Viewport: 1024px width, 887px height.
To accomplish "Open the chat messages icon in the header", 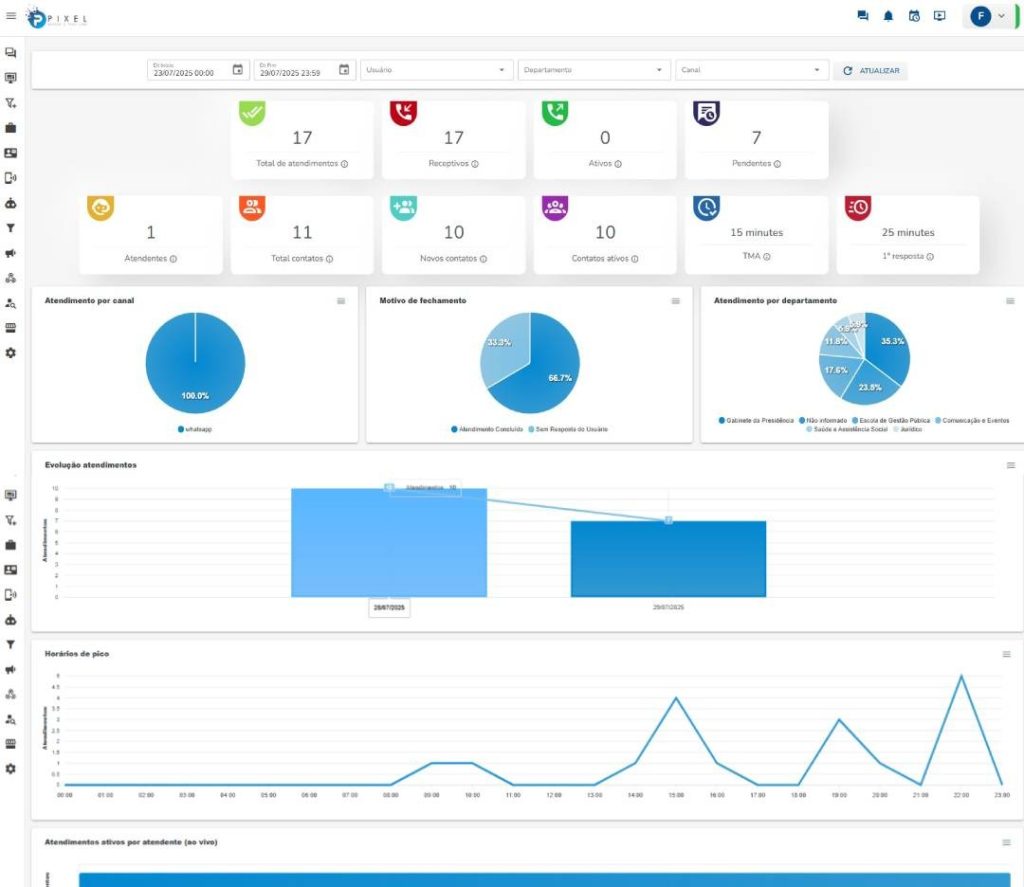I will [862, 16].
